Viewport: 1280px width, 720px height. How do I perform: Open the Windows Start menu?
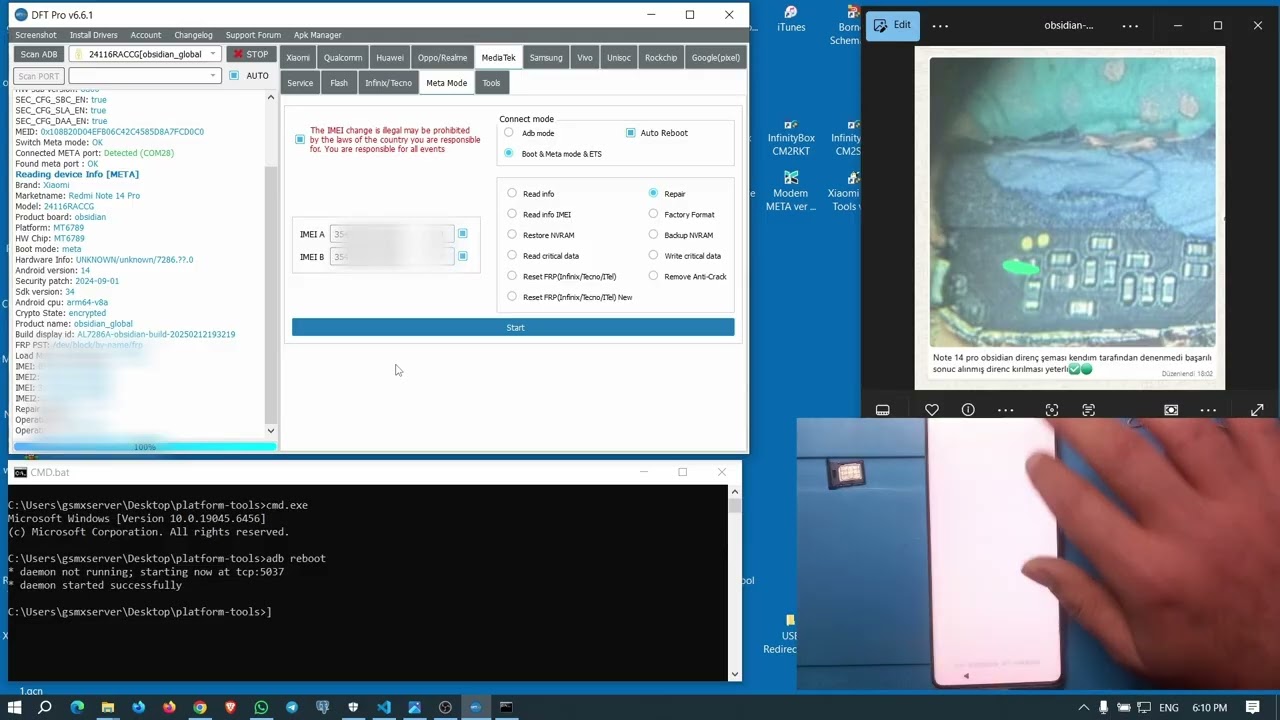[x=14, y=708]
